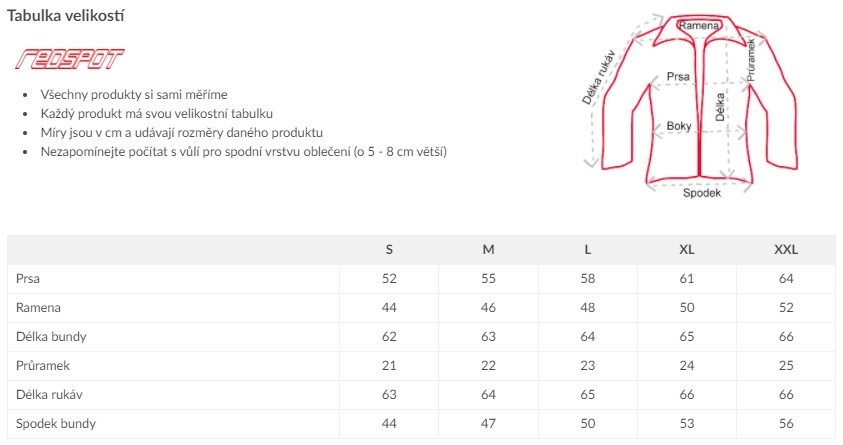This screenshot has height=445, width=843.
Task: Click Spodek bundy value 56 for XXL
Action: click(x=786, y=424)
